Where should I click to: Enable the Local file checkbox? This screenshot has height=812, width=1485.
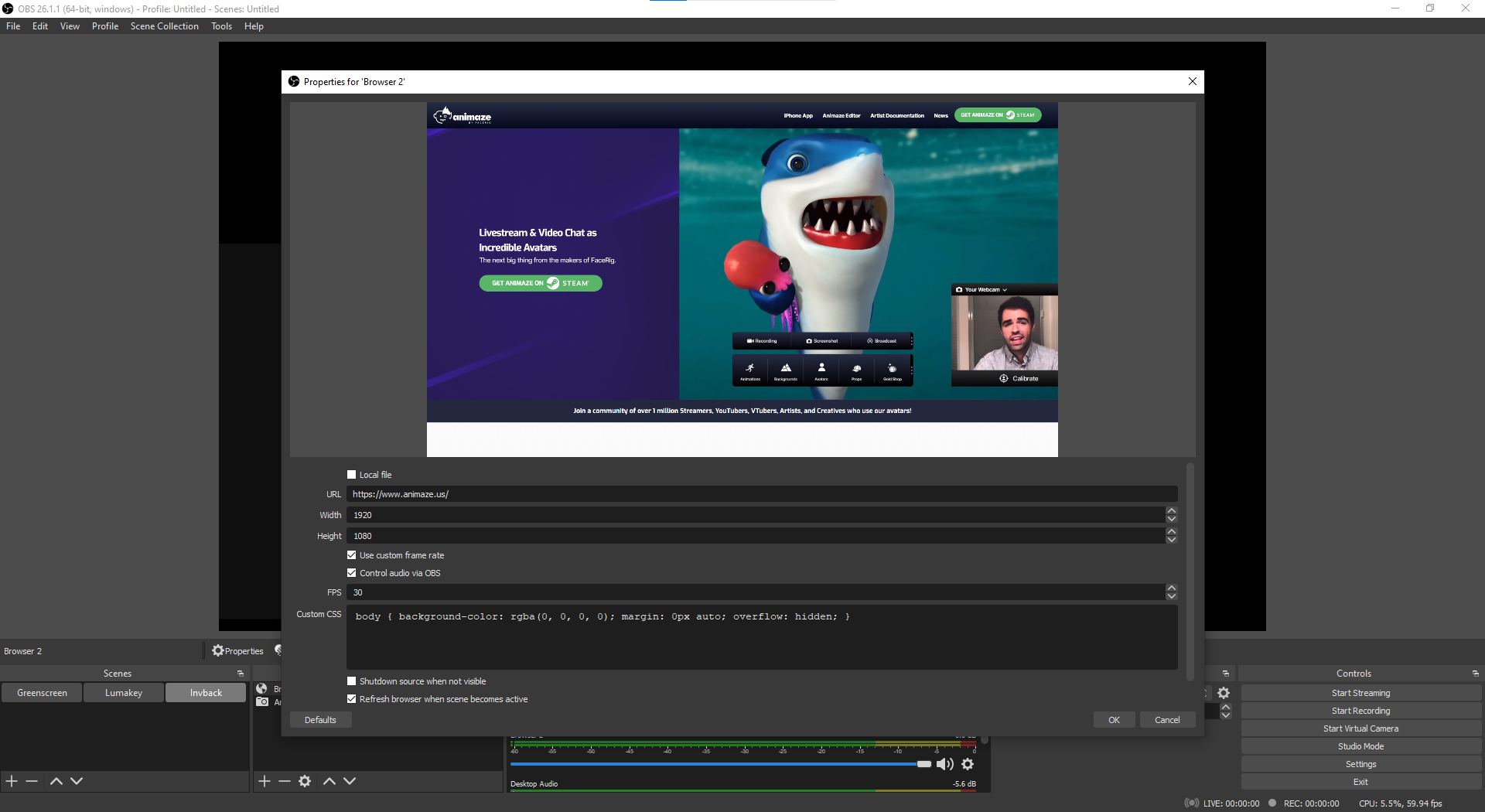click(x=352, y=475)
